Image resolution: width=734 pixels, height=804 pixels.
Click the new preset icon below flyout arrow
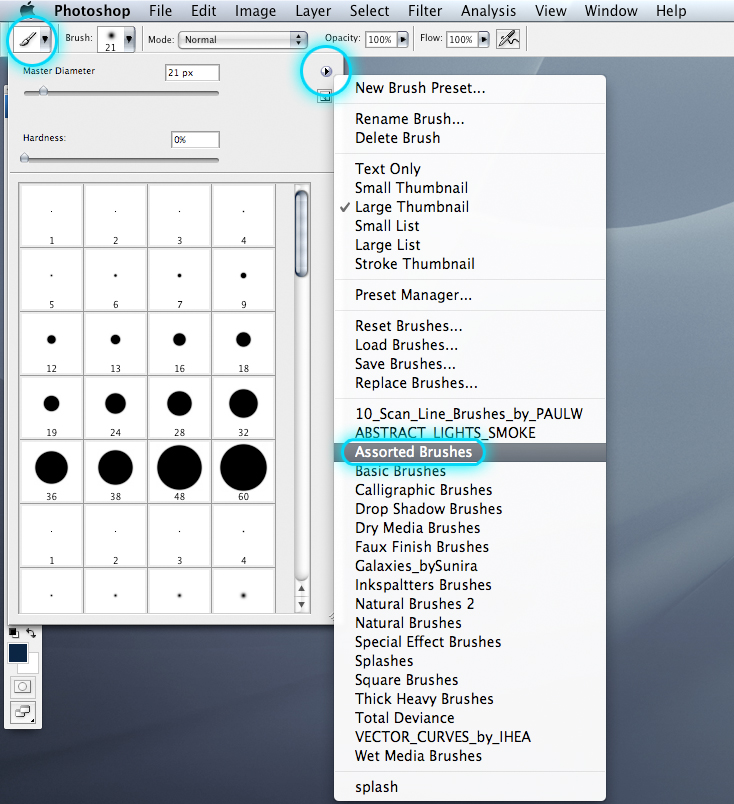click(324, 96)
